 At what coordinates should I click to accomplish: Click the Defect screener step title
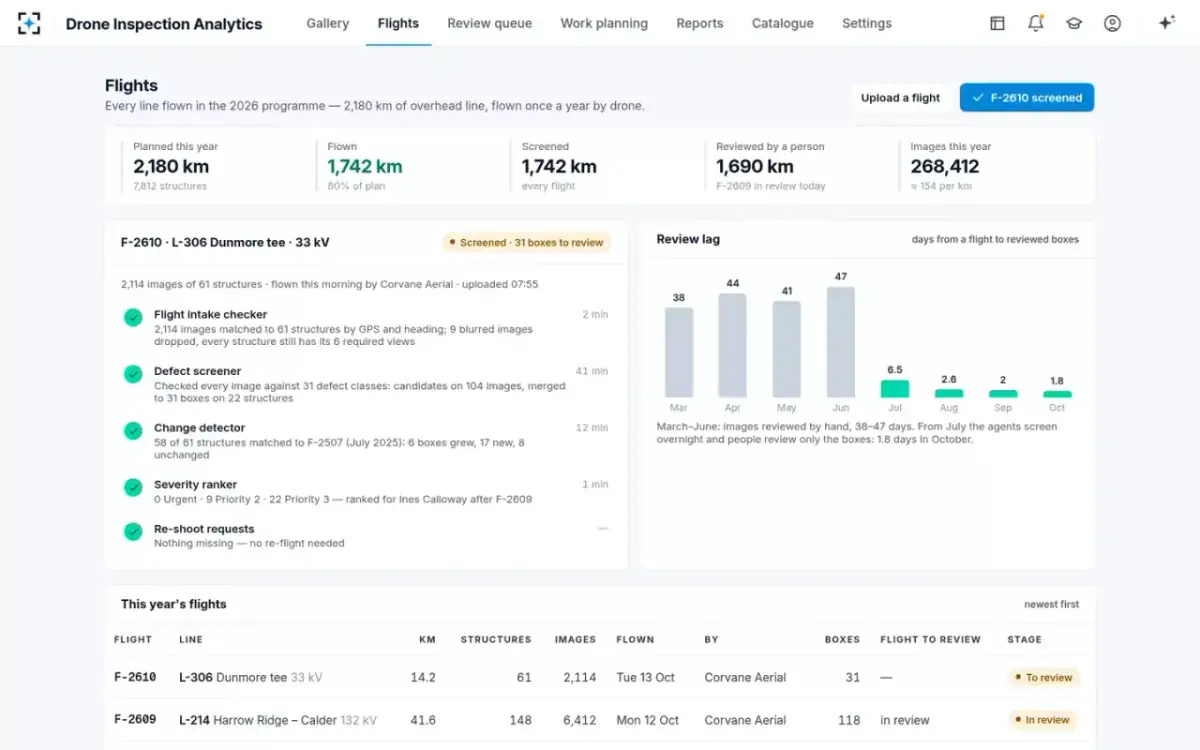197,371
